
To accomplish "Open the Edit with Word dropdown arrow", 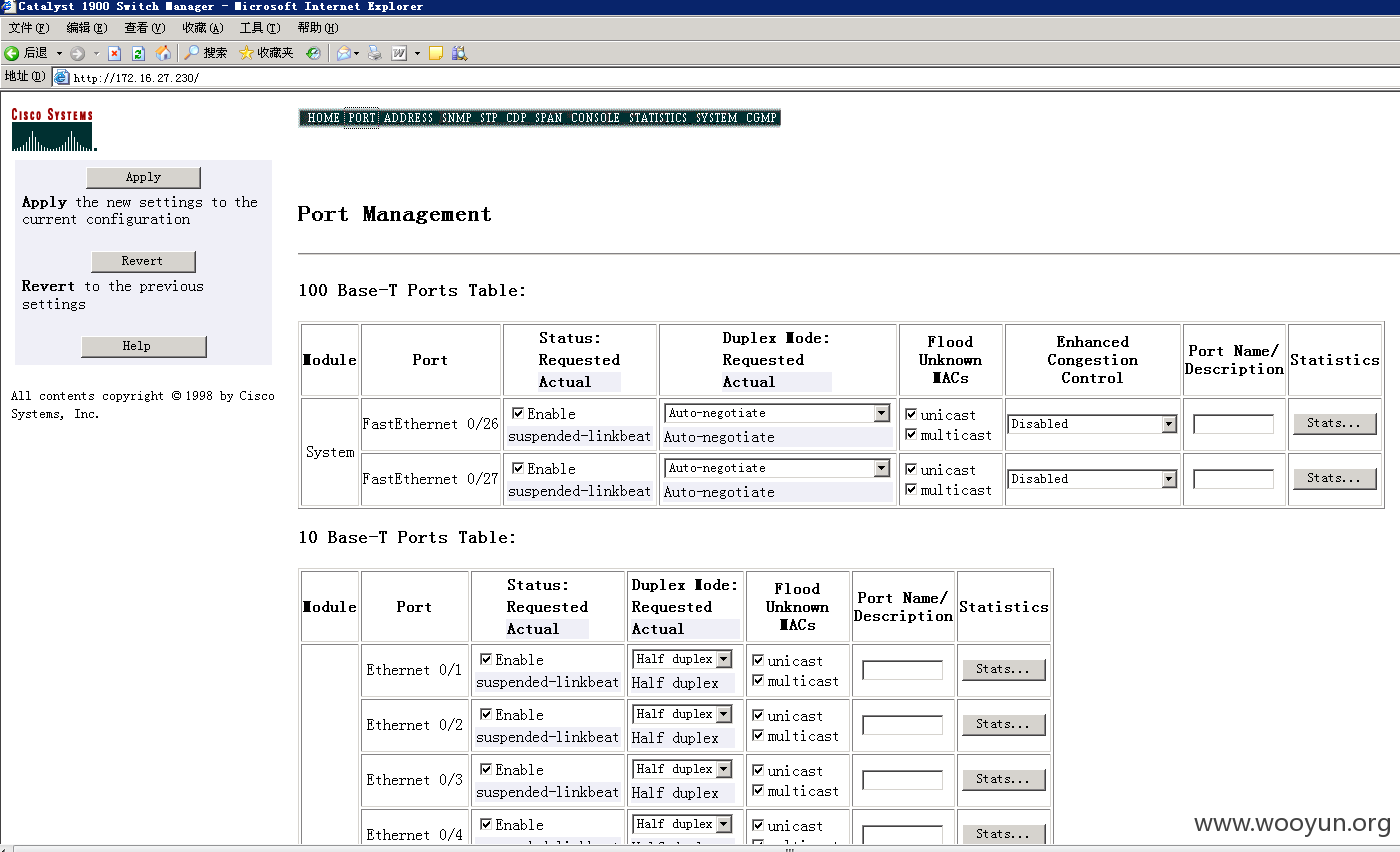I will (417, 53).
